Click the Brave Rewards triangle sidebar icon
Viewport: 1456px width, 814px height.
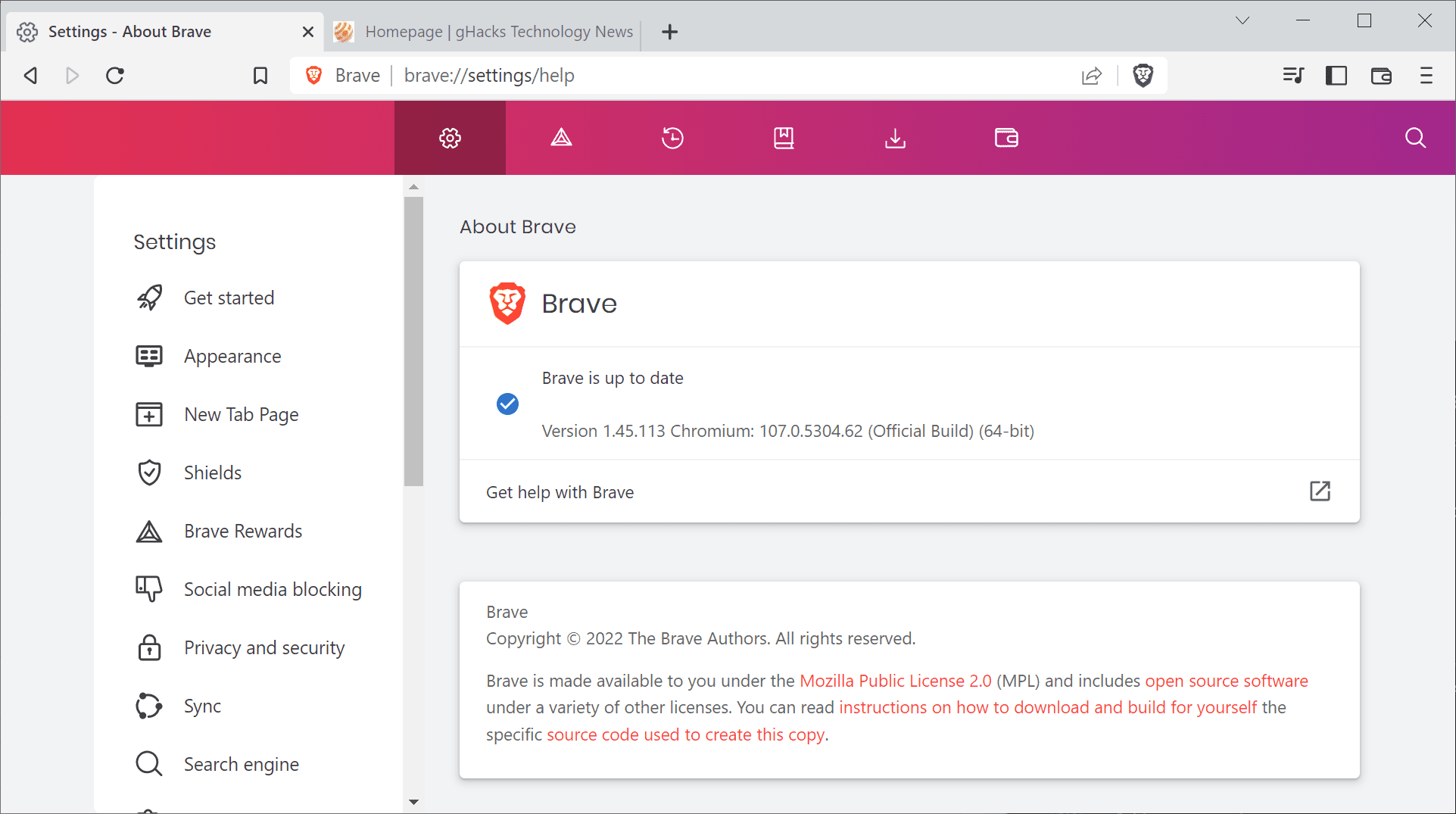149,532
